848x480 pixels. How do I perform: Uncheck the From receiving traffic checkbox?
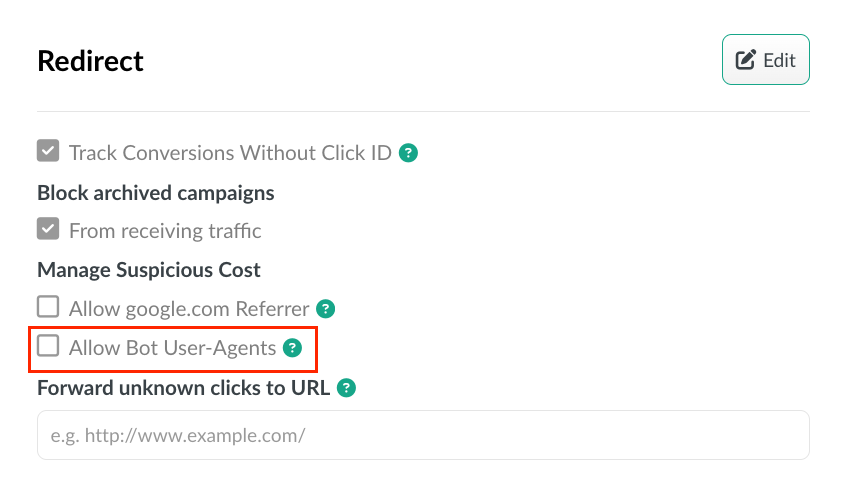(x=48, y=229)
